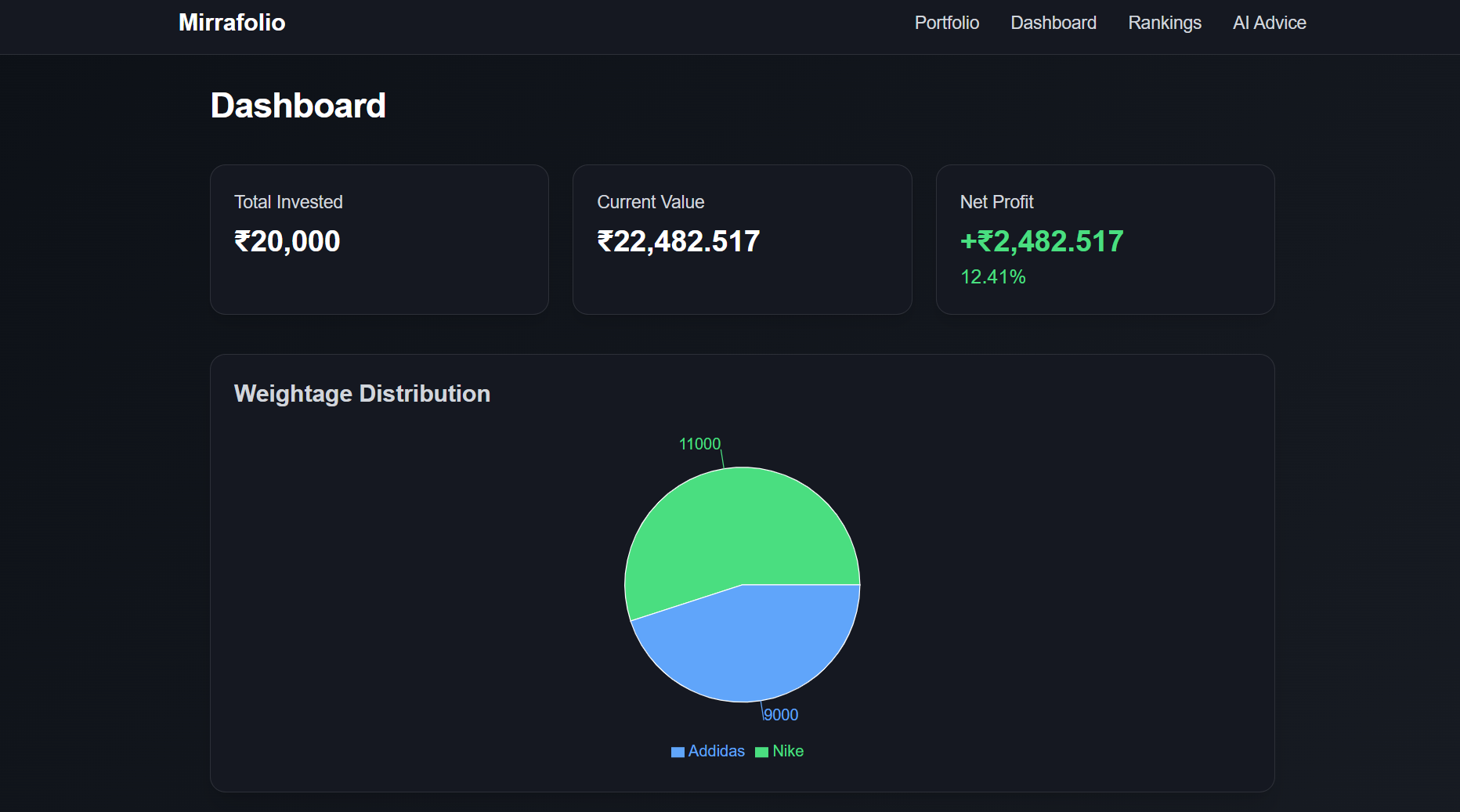Click the green Nike legend swatch

click(761, 752)
